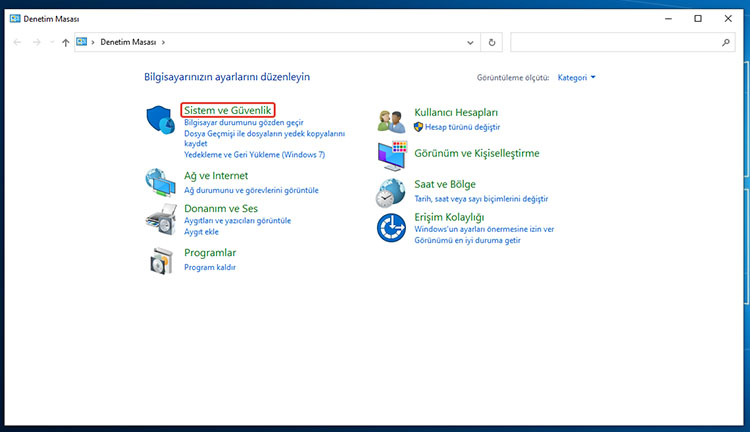Click the Donanım ve Ses printer icon

160,216
